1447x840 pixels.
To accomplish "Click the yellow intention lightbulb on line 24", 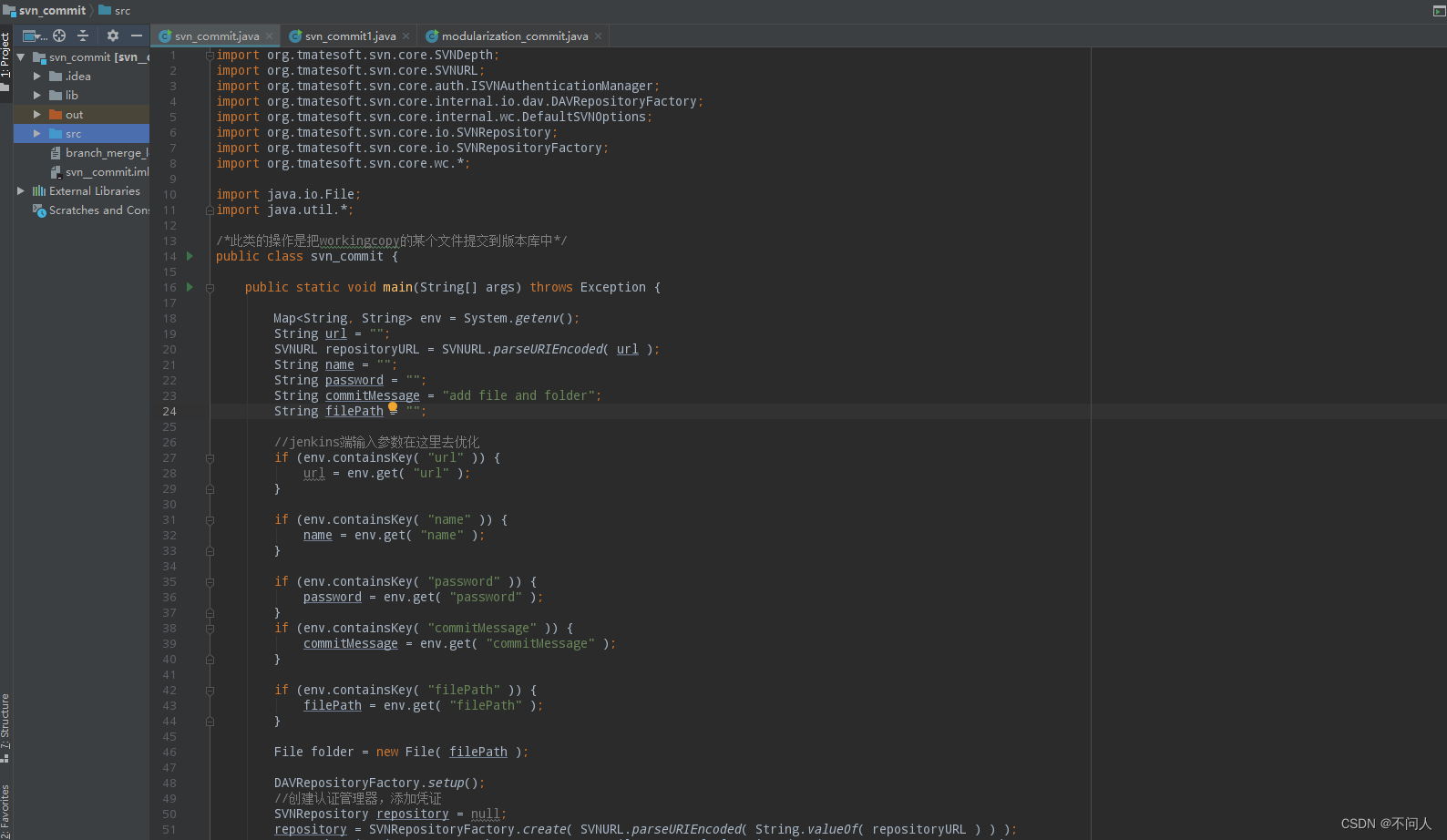I will (x=393, y=408).
